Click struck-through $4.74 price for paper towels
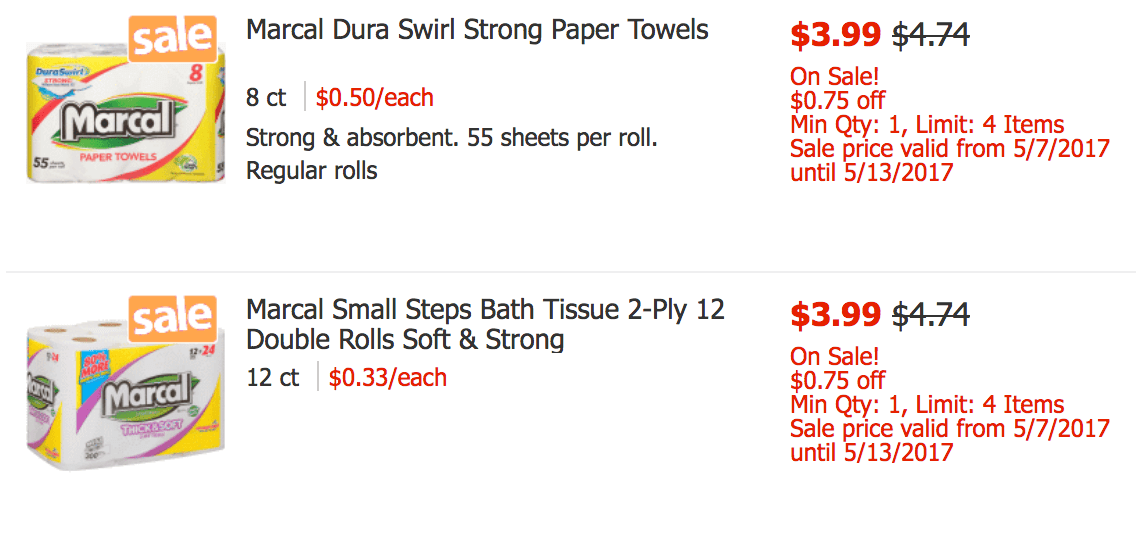 click(x=931, y=35)
